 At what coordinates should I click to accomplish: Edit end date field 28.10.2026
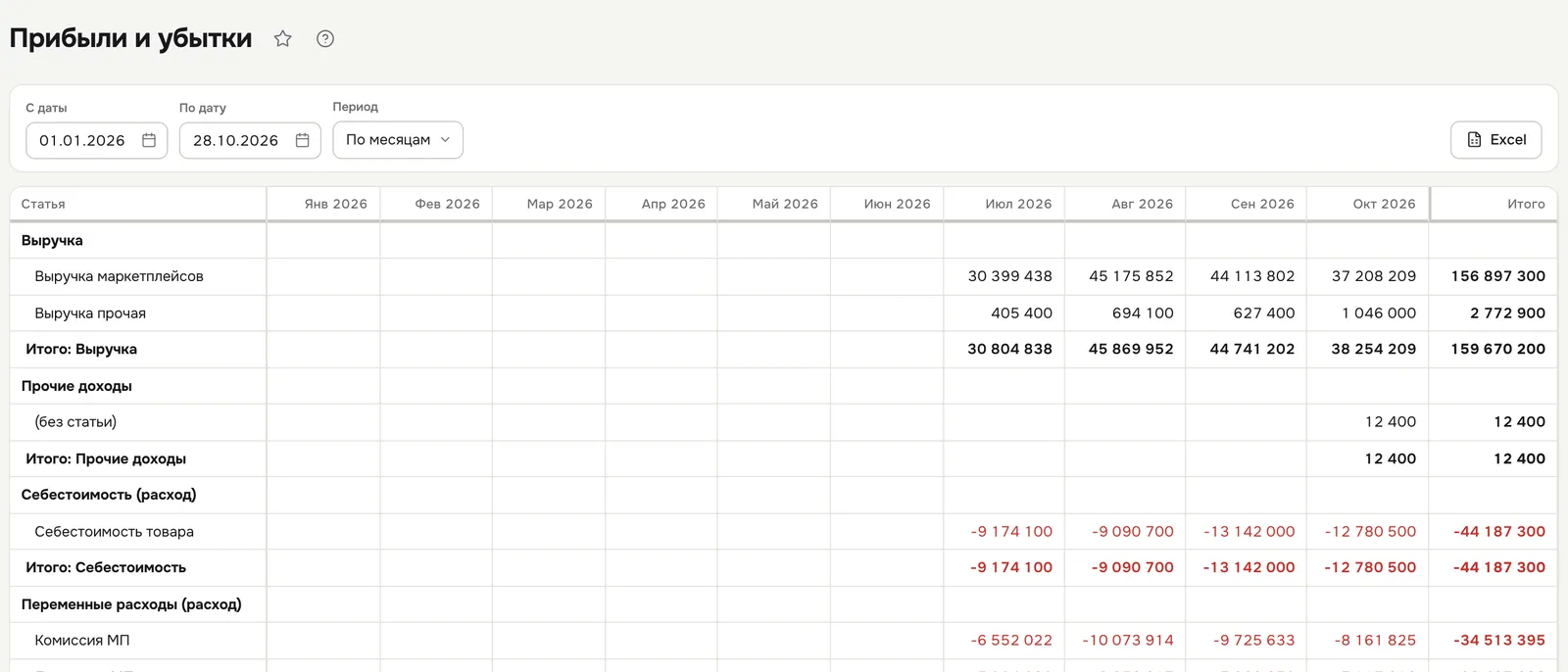click(x=250, y=140)
